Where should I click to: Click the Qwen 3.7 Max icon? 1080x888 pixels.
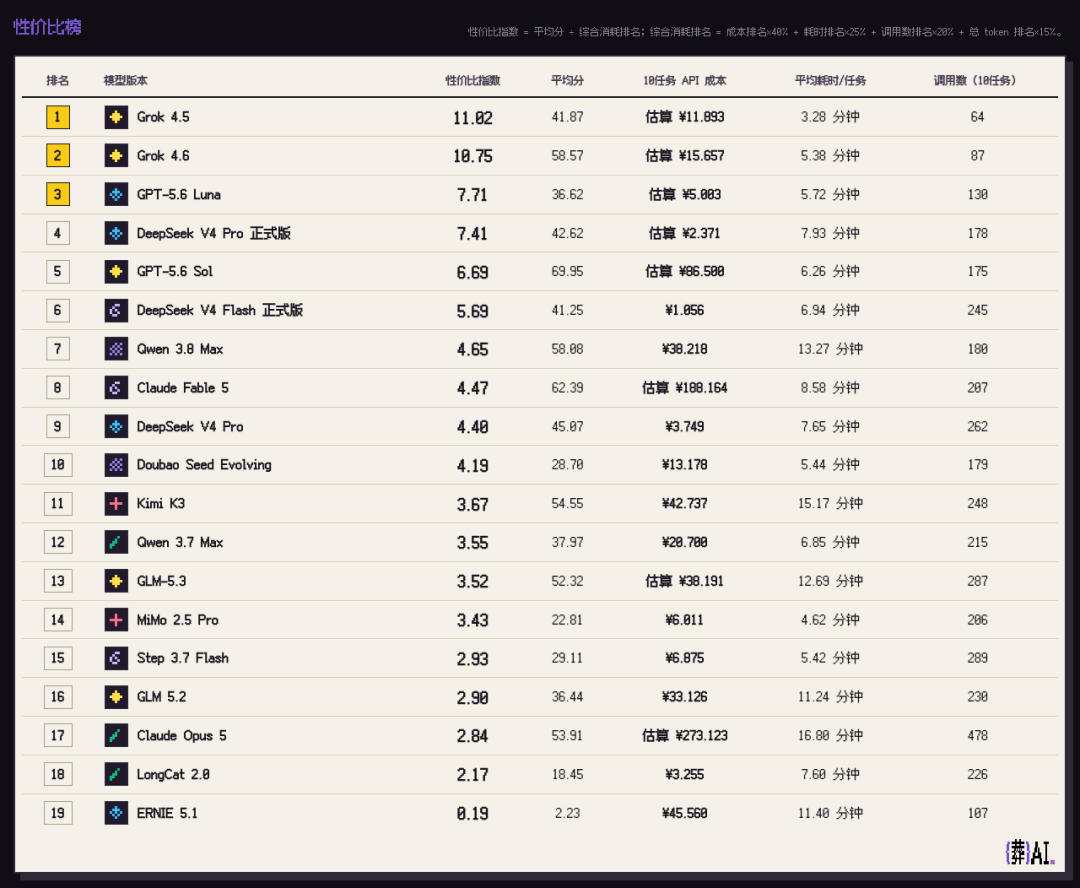(116, 542)
